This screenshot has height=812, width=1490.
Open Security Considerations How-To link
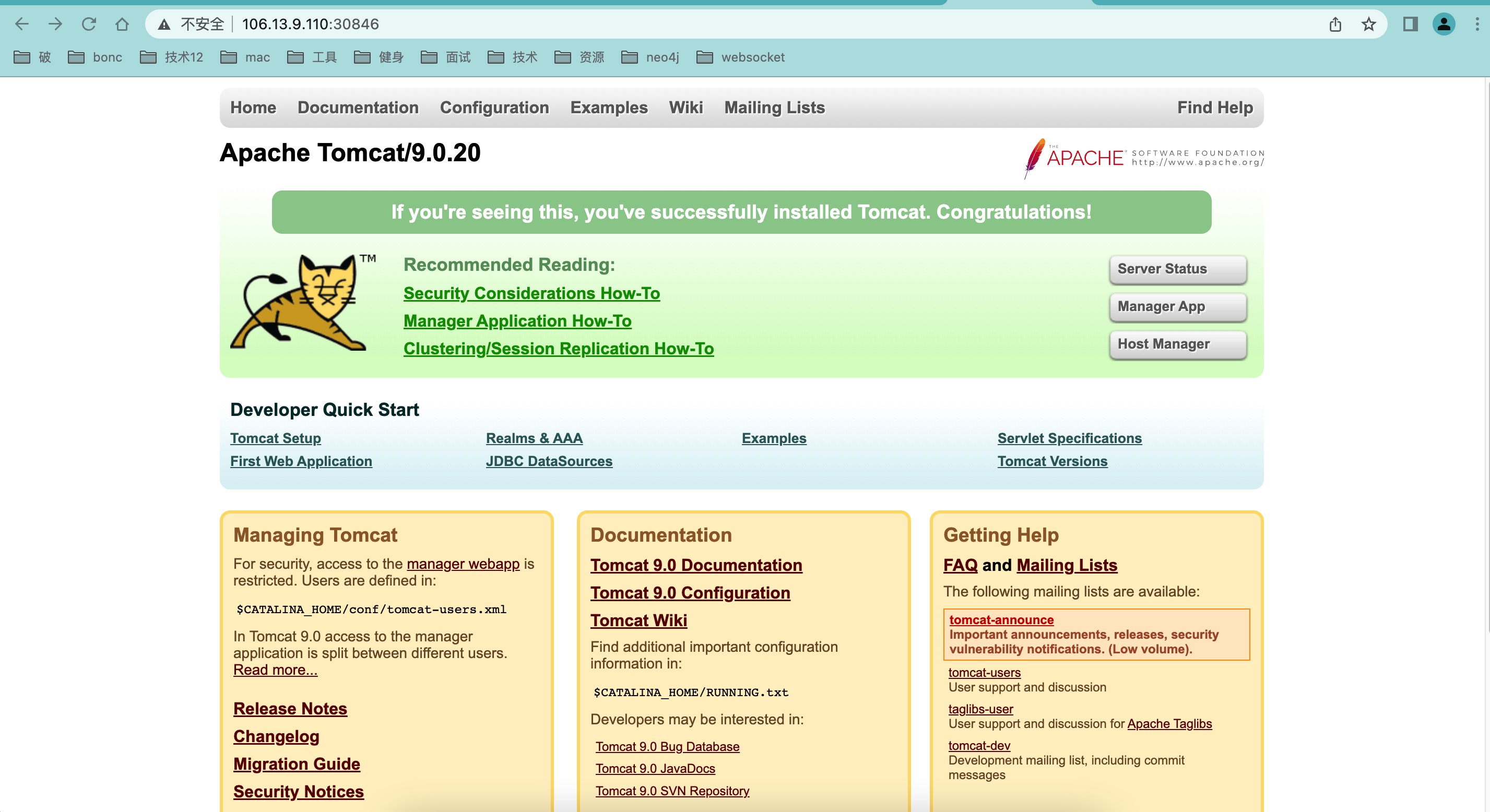tap(531, 293)
